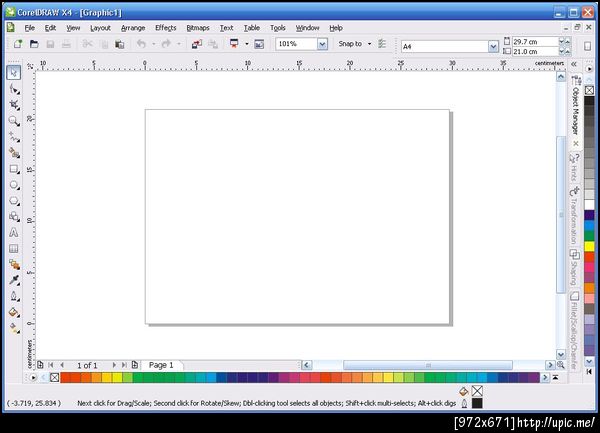The width and height of the screenshot is (600, 433).
Task: Click the Import icon
Action: click(197, 44)
